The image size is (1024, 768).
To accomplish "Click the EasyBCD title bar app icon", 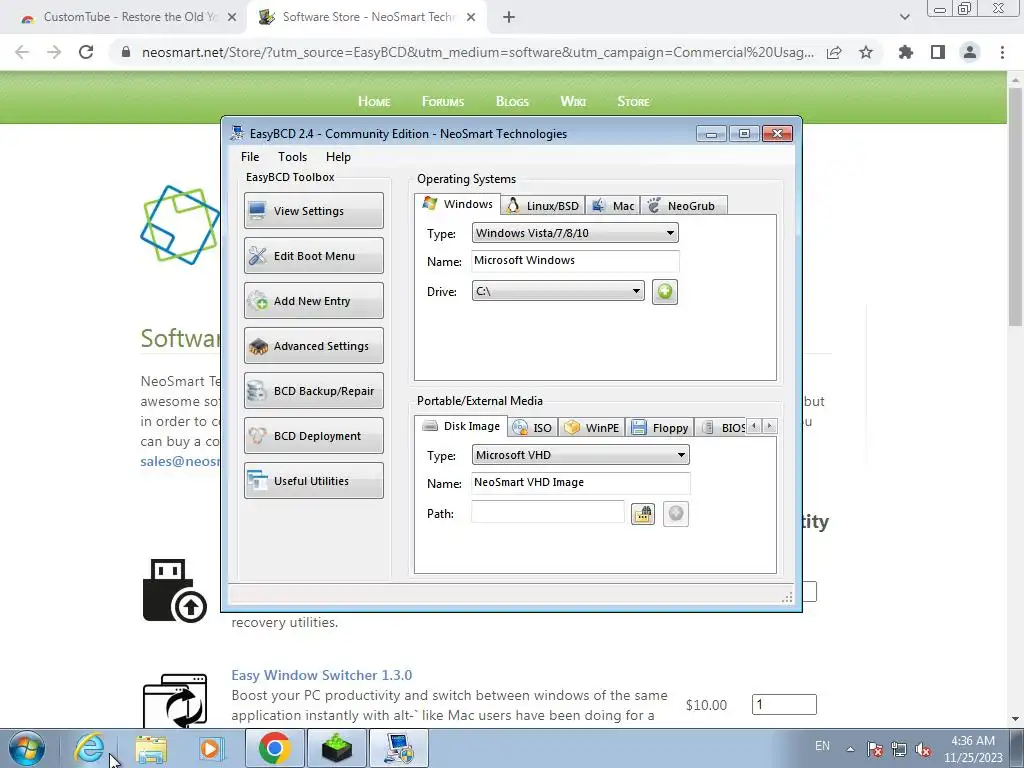I will point(238,133).
